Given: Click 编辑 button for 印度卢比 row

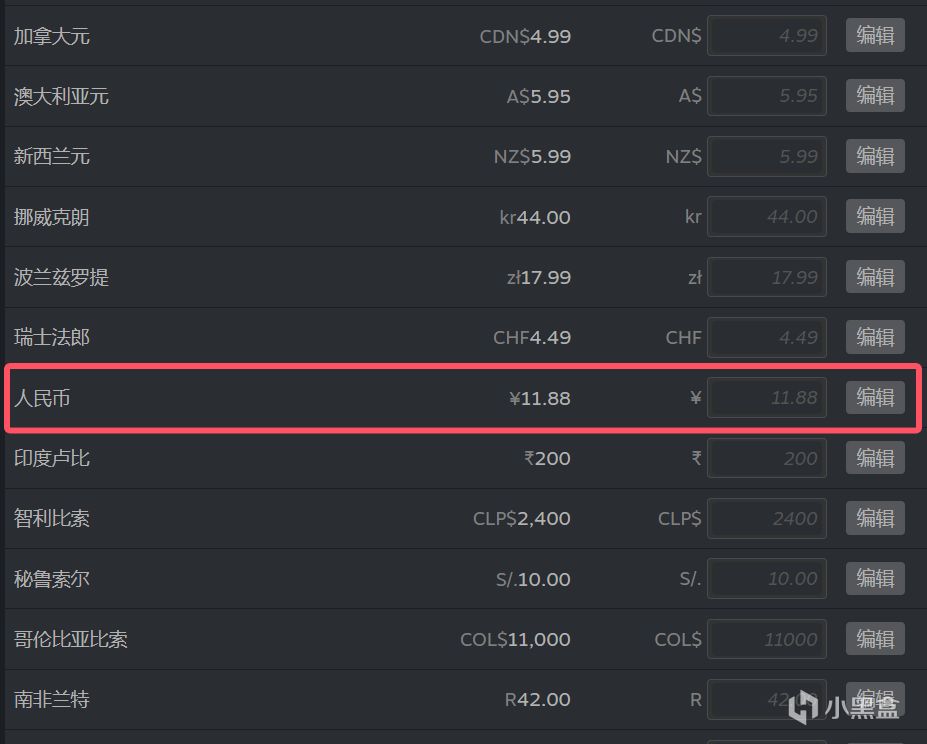Looking at the screenshot, I should (875, 458).
